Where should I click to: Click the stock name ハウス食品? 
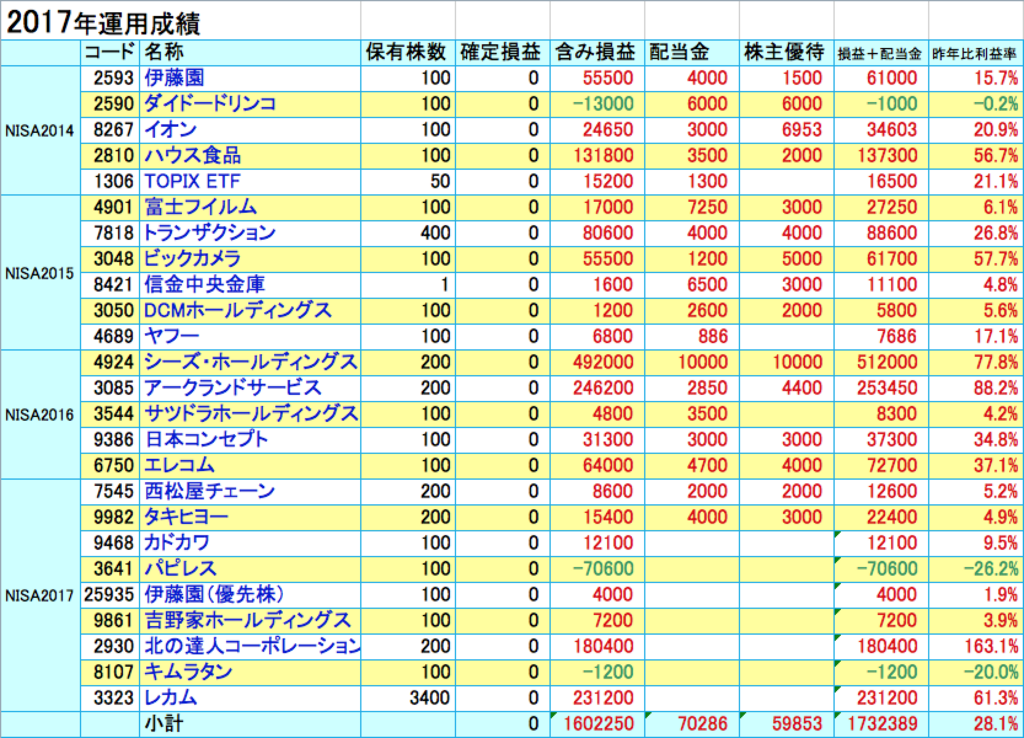(x=193, y=155)
